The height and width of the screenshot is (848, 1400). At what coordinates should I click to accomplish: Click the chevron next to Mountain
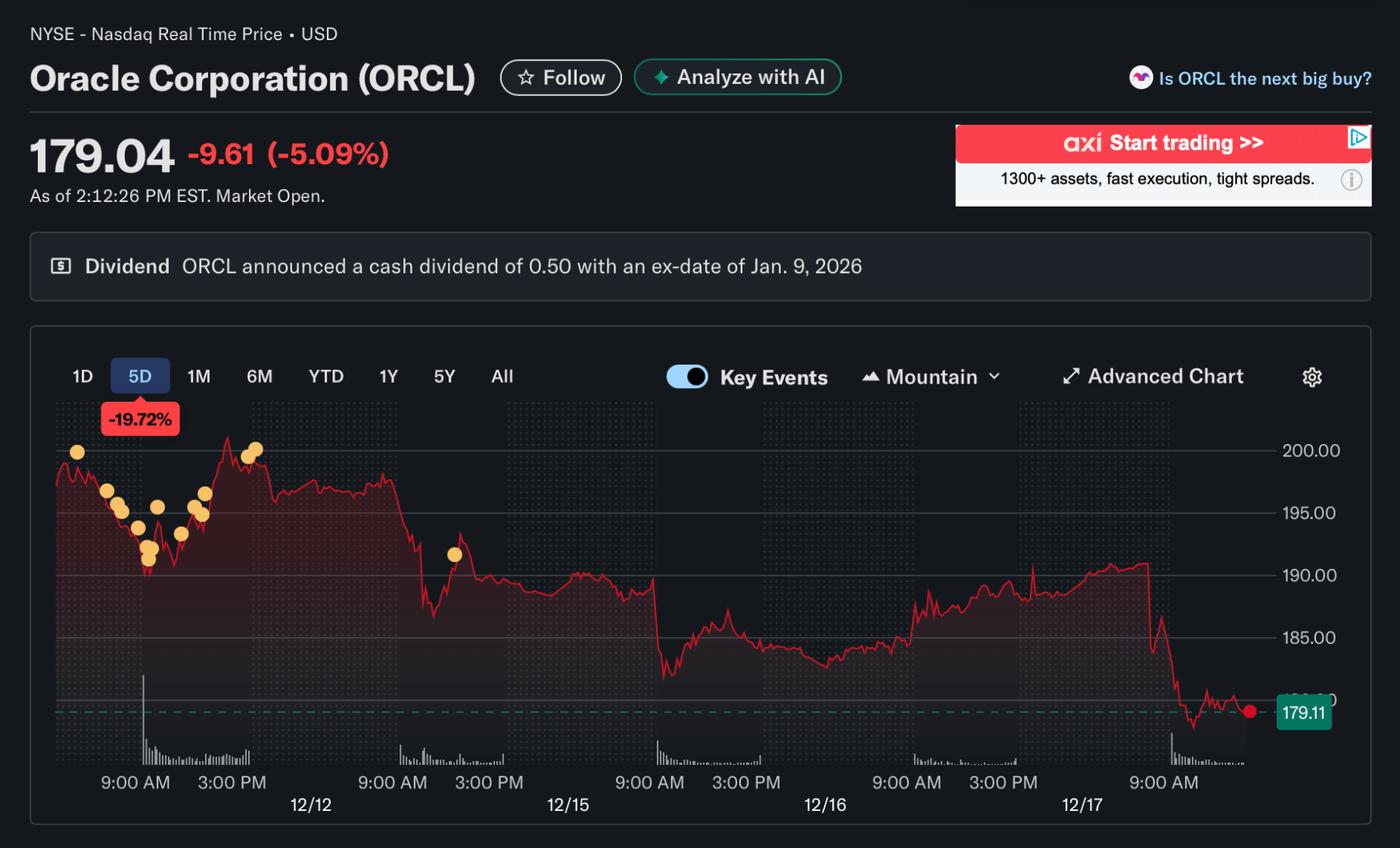[x=994, y=377]
